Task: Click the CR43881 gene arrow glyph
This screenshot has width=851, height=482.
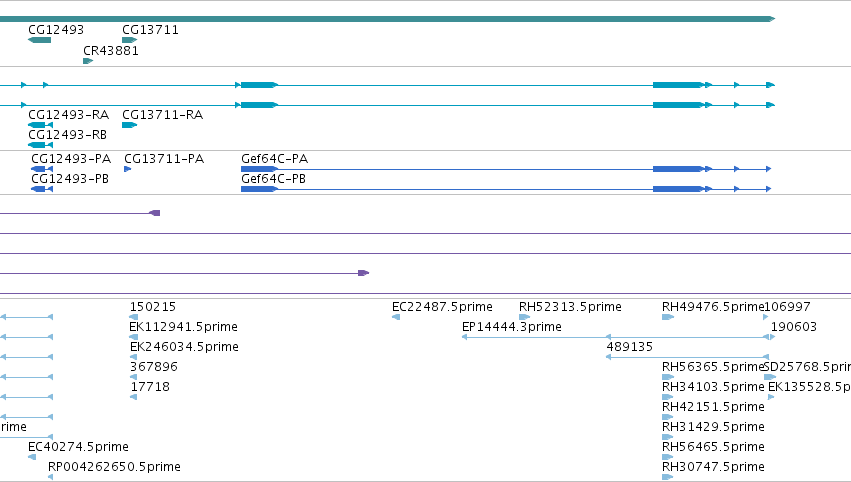Action: [88, 61]
